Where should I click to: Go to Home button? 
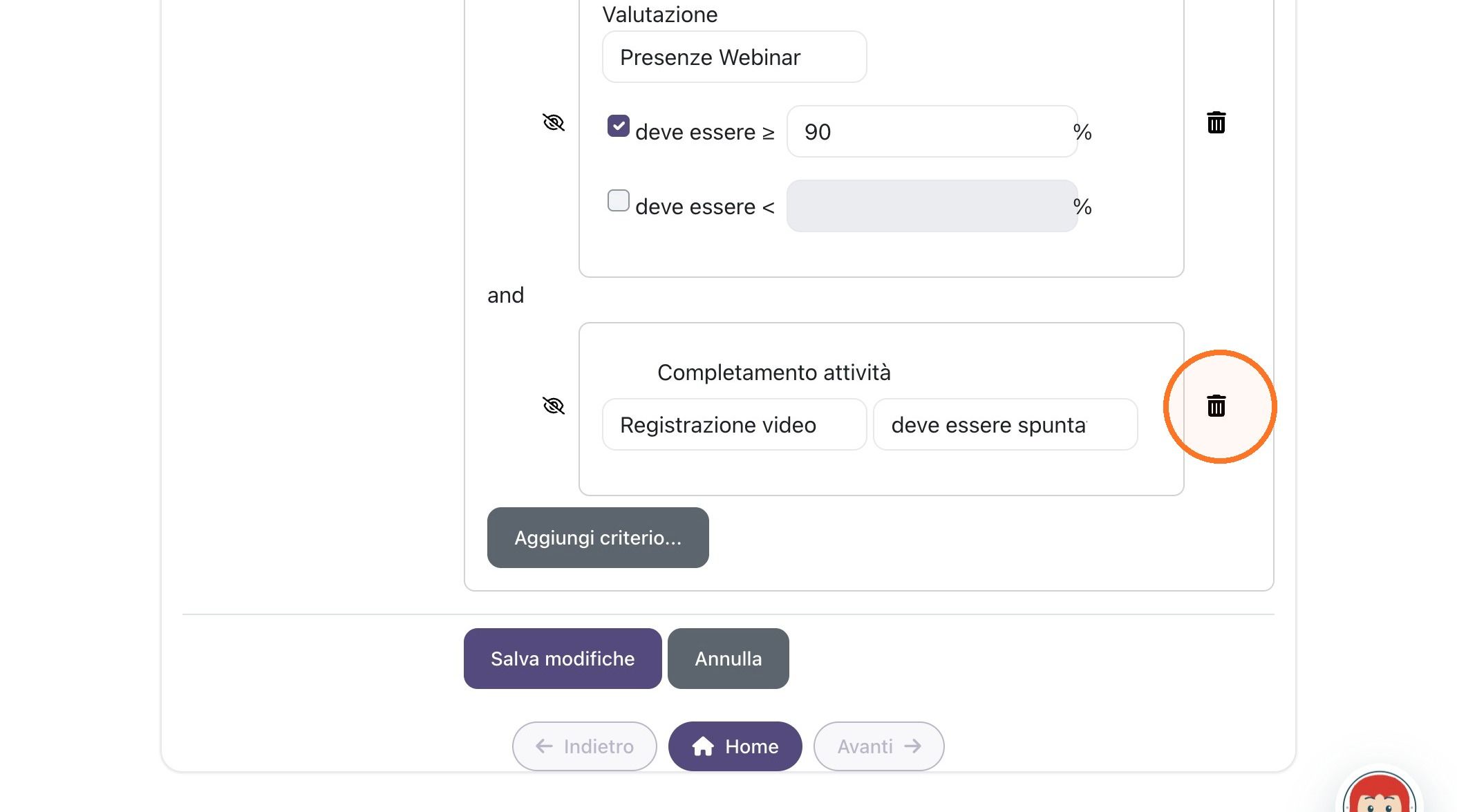[735, 746]
